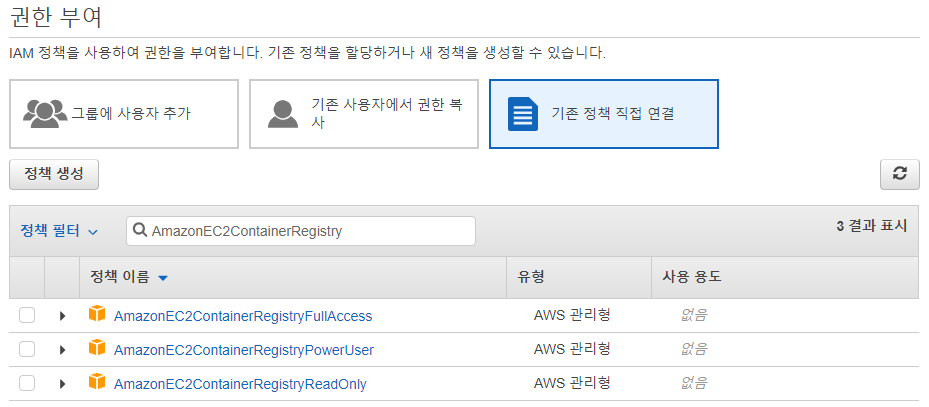This screenshot has height=407, width=929.
Task: Check the AmazonEC2ContainerRegistryFullAccess policy checkbox
Action: click(27, 316)
